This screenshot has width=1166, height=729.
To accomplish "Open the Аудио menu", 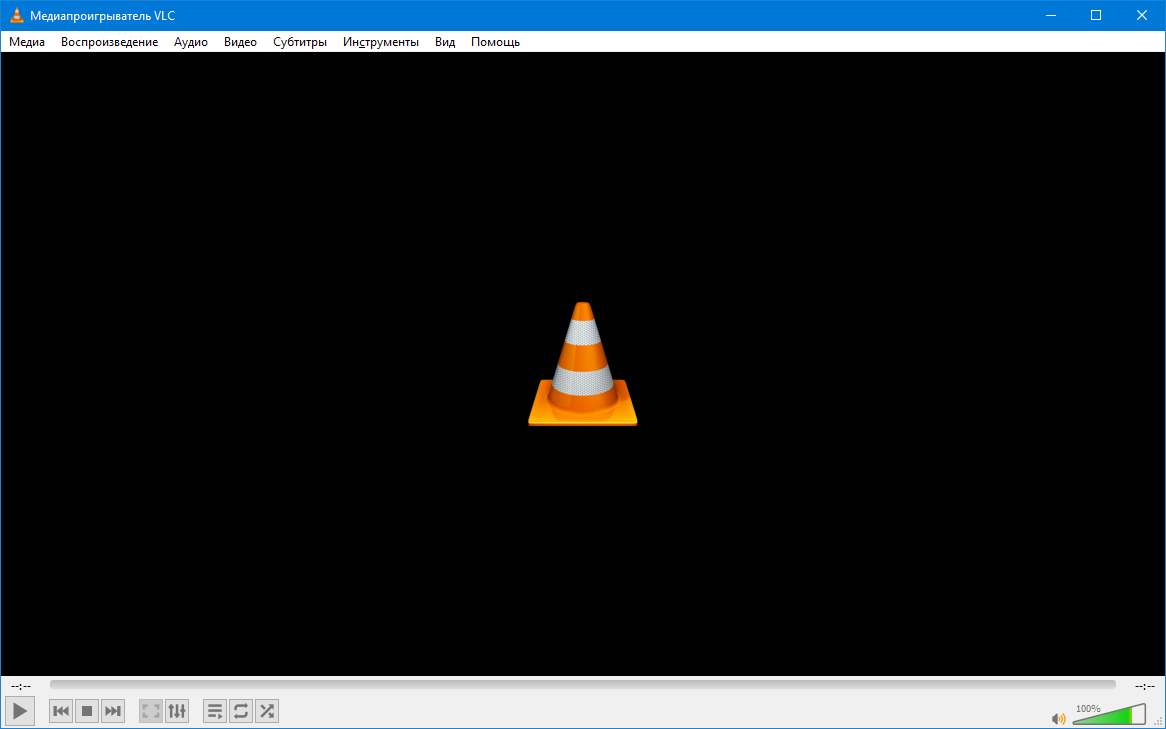I will (190, 42).
